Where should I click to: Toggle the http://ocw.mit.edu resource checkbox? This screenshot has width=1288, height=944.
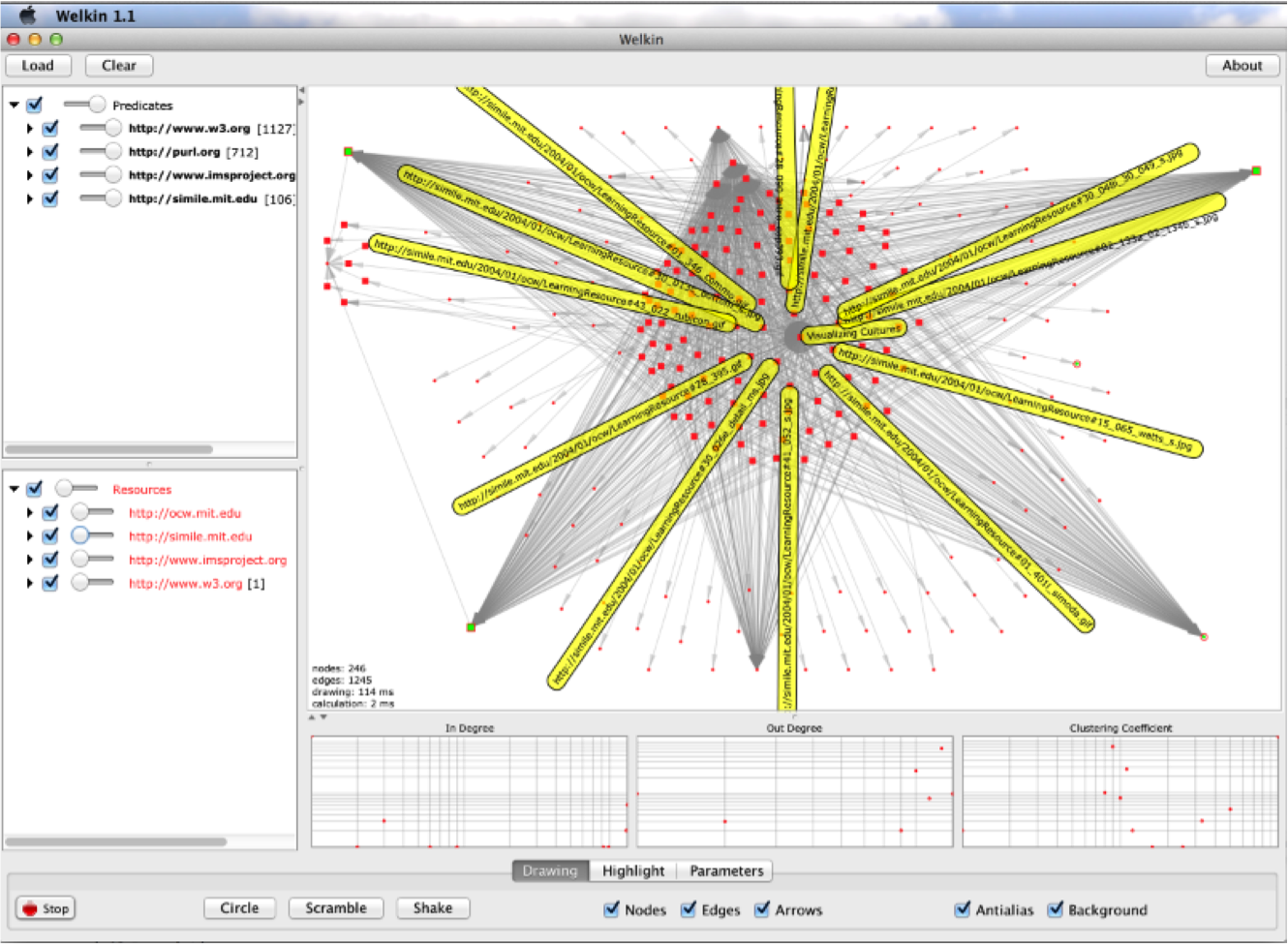pos(50,512)
